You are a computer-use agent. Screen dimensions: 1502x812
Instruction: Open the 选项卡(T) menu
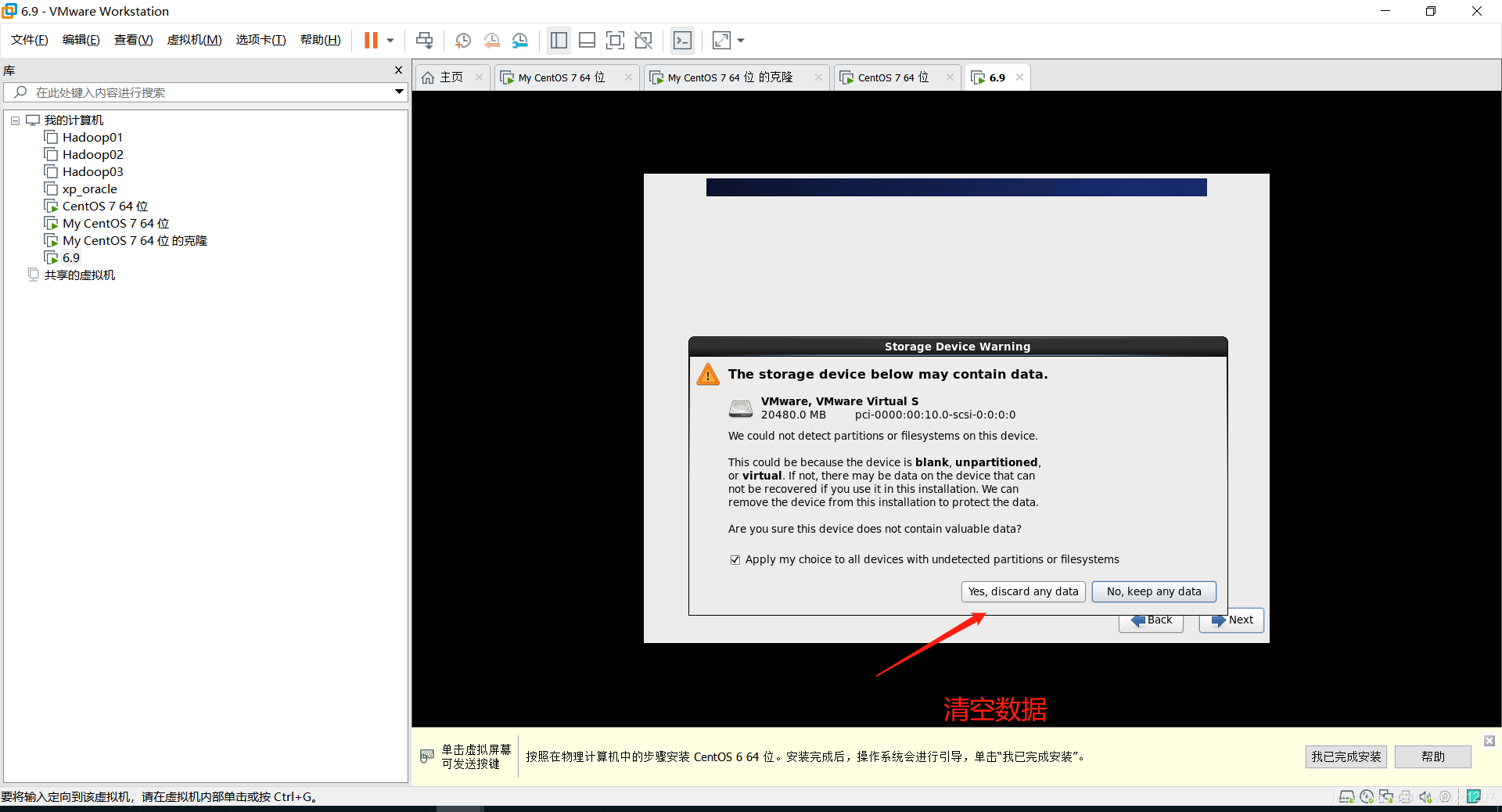point(261,40)
